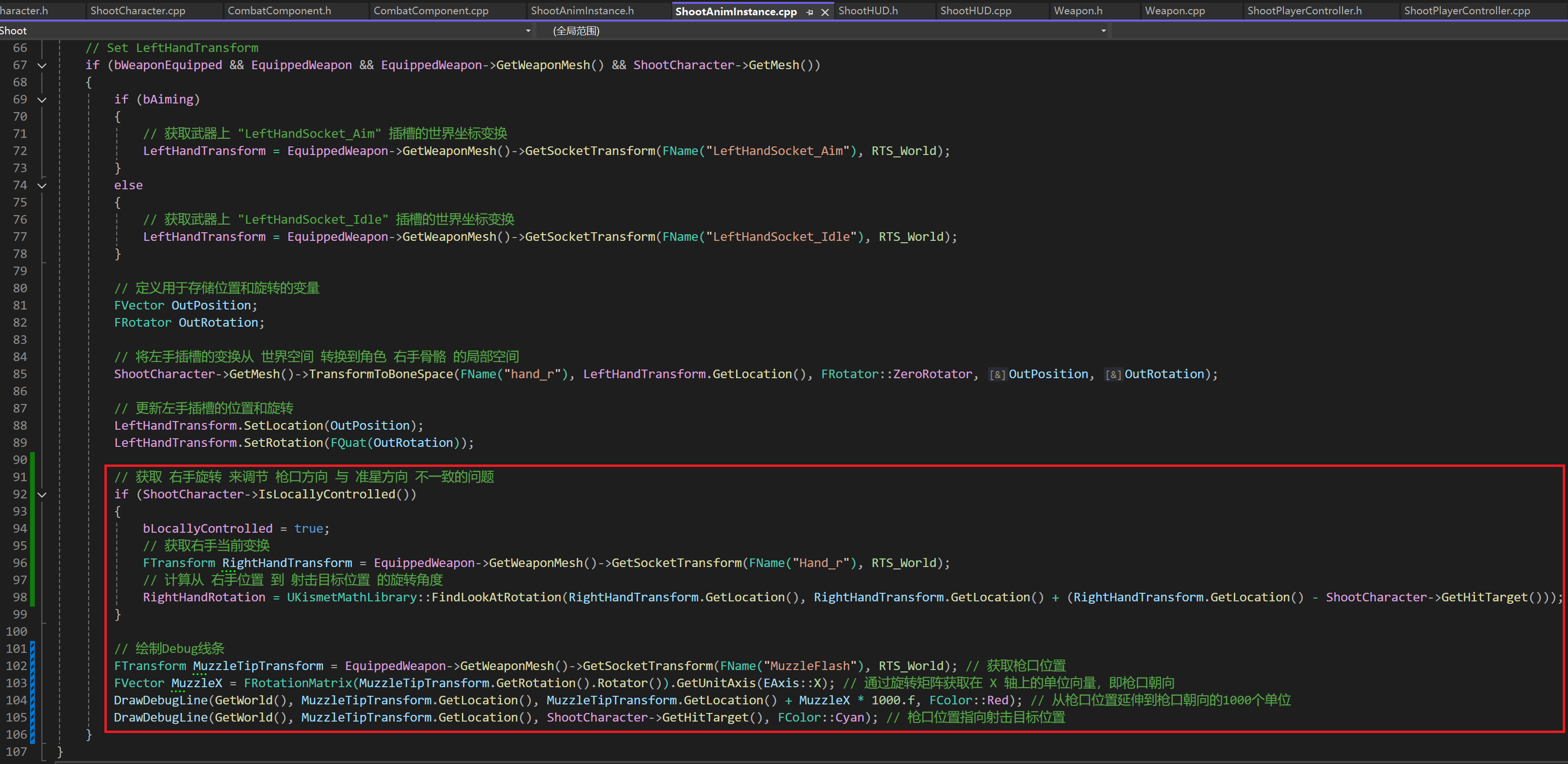
Task: Open the ShootAnimInstance.h tab
Action: [582, 10]
